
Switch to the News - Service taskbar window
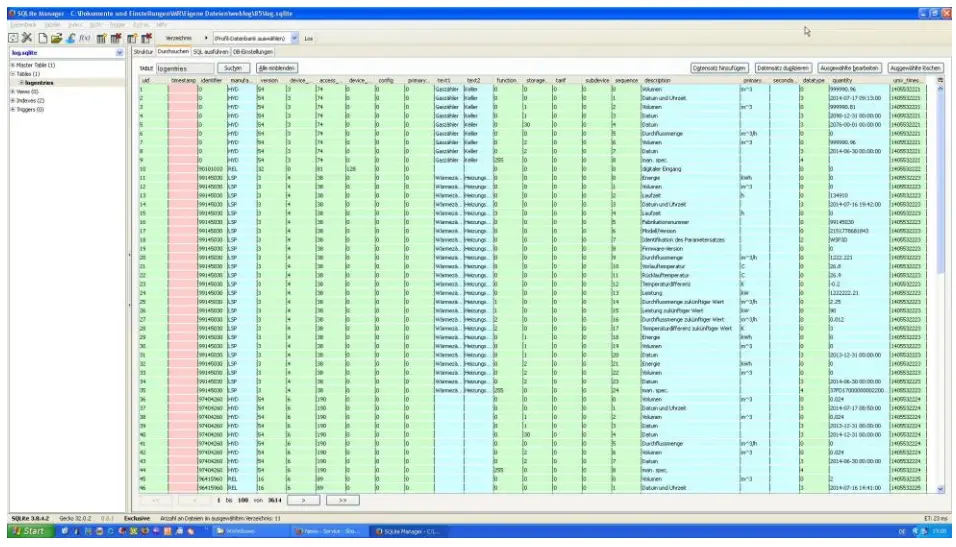329,532
